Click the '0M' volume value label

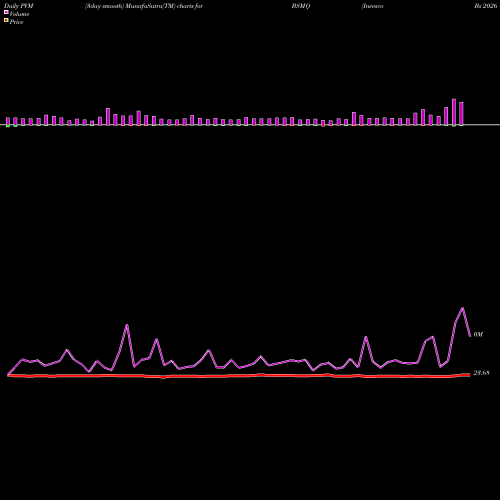pyautogui.click(x=478, y=334)
